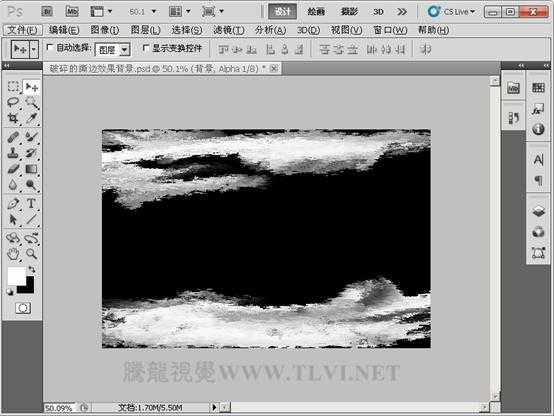
Task: Enable show transform controls checkbox
Action: click(x=145, y=48)
